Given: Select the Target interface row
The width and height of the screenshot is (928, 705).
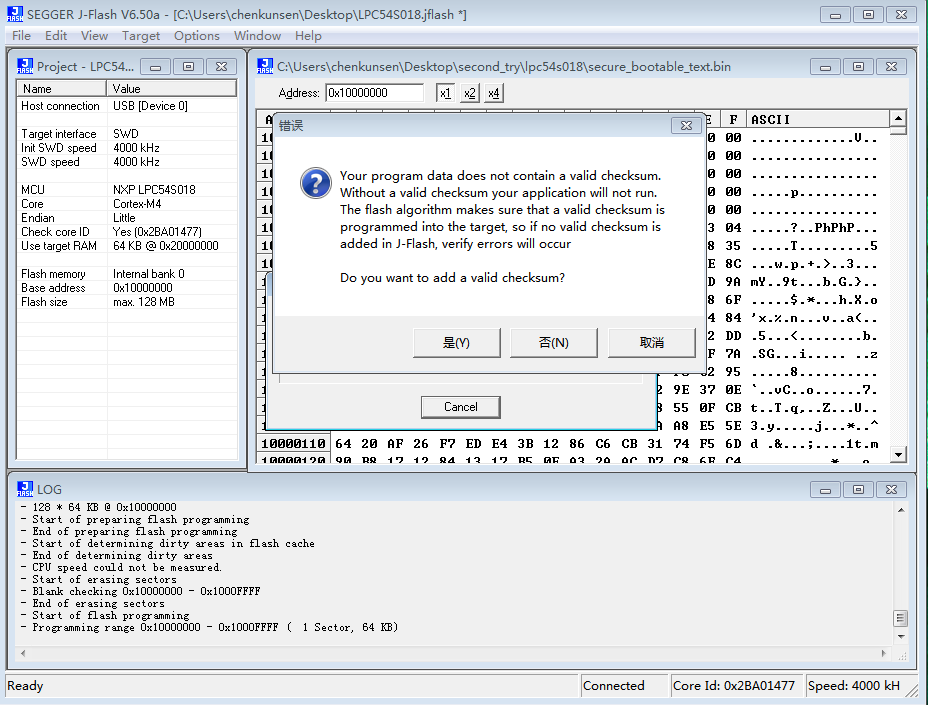Looking at the screenshot, I should [x=127, y=134].
